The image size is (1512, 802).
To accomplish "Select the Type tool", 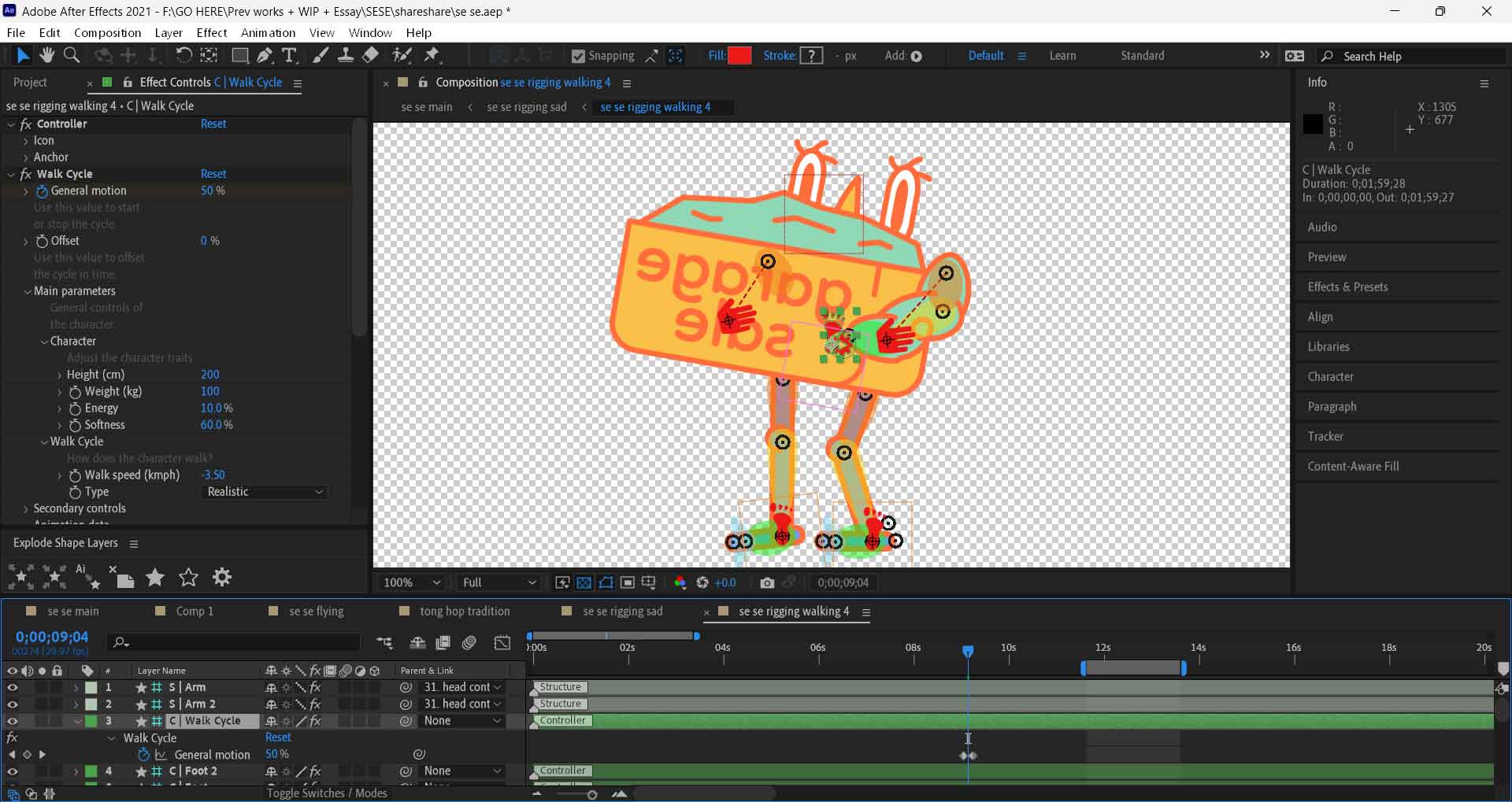I will click(x=289, y=55).
